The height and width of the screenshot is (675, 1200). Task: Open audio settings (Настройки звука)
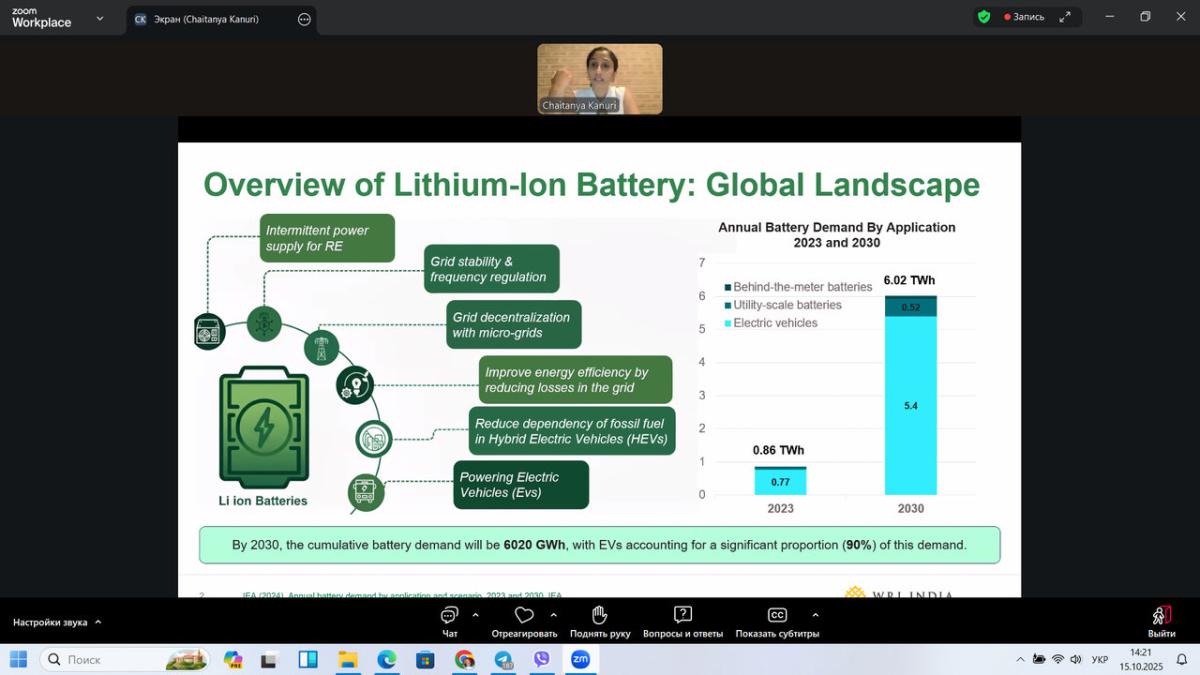click(x=56, y=622)
